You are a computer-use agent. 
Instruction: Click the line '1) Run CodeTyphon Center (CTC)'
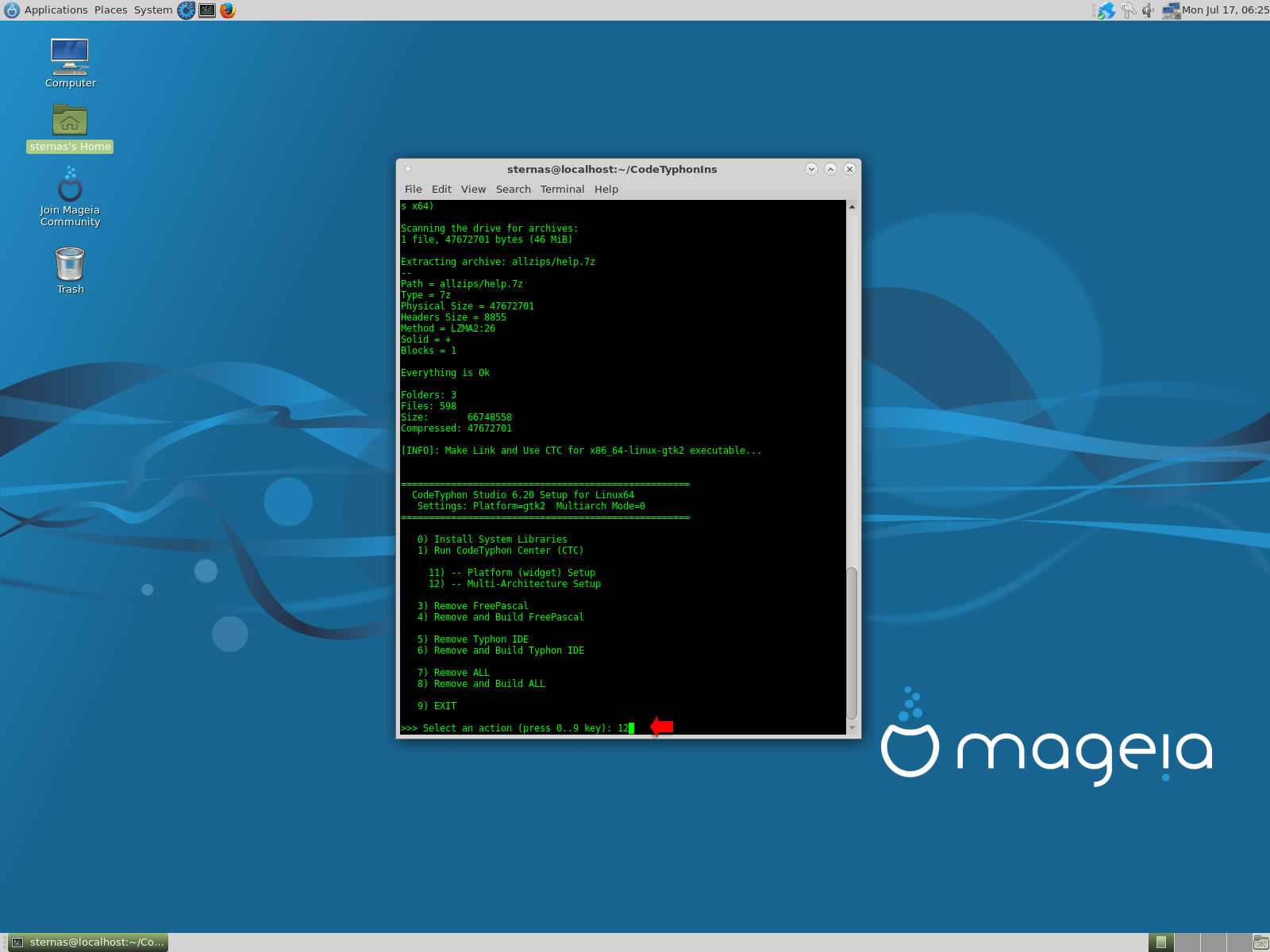click(500, 551)
